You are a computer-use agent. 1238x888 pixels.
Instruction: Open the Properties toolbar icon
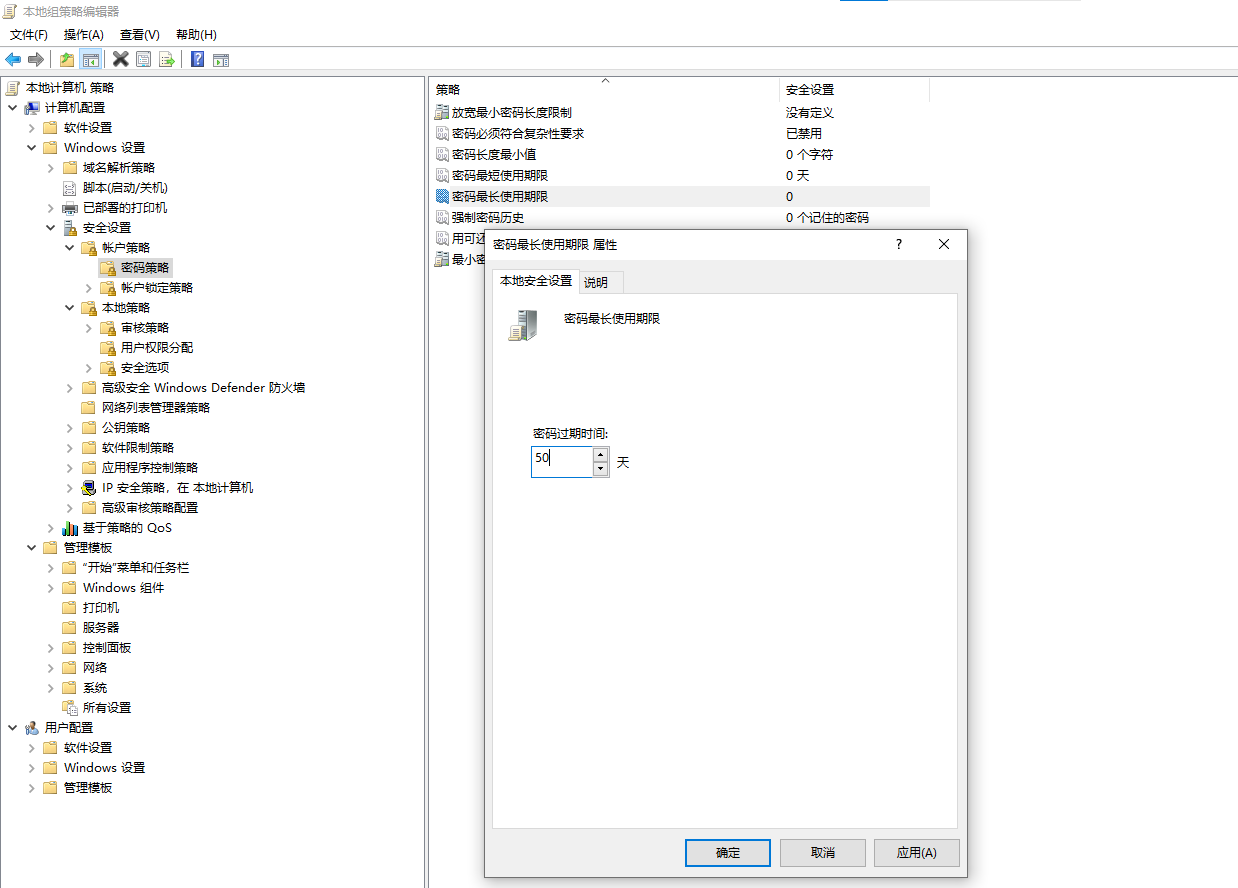point(144,59)
